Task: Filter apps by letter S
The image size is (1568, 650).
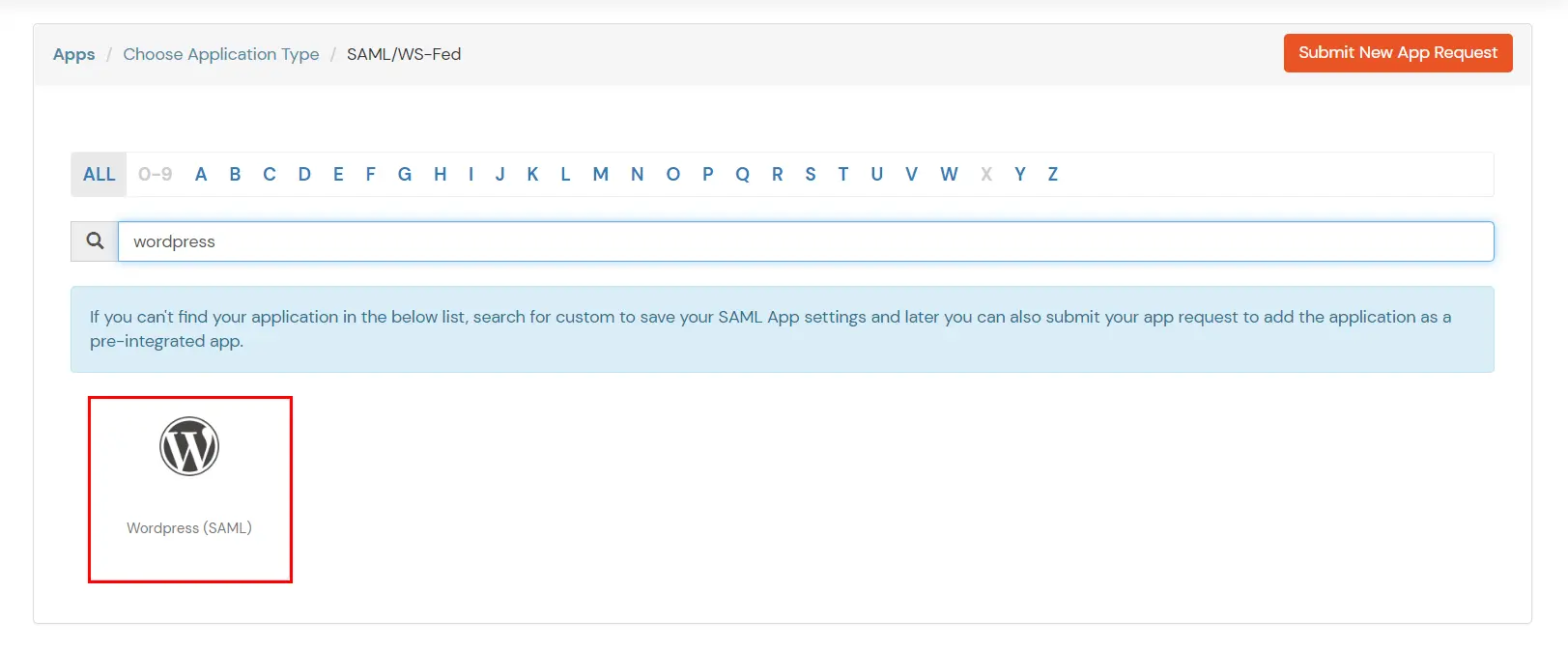Action: (x=811, y=175)
